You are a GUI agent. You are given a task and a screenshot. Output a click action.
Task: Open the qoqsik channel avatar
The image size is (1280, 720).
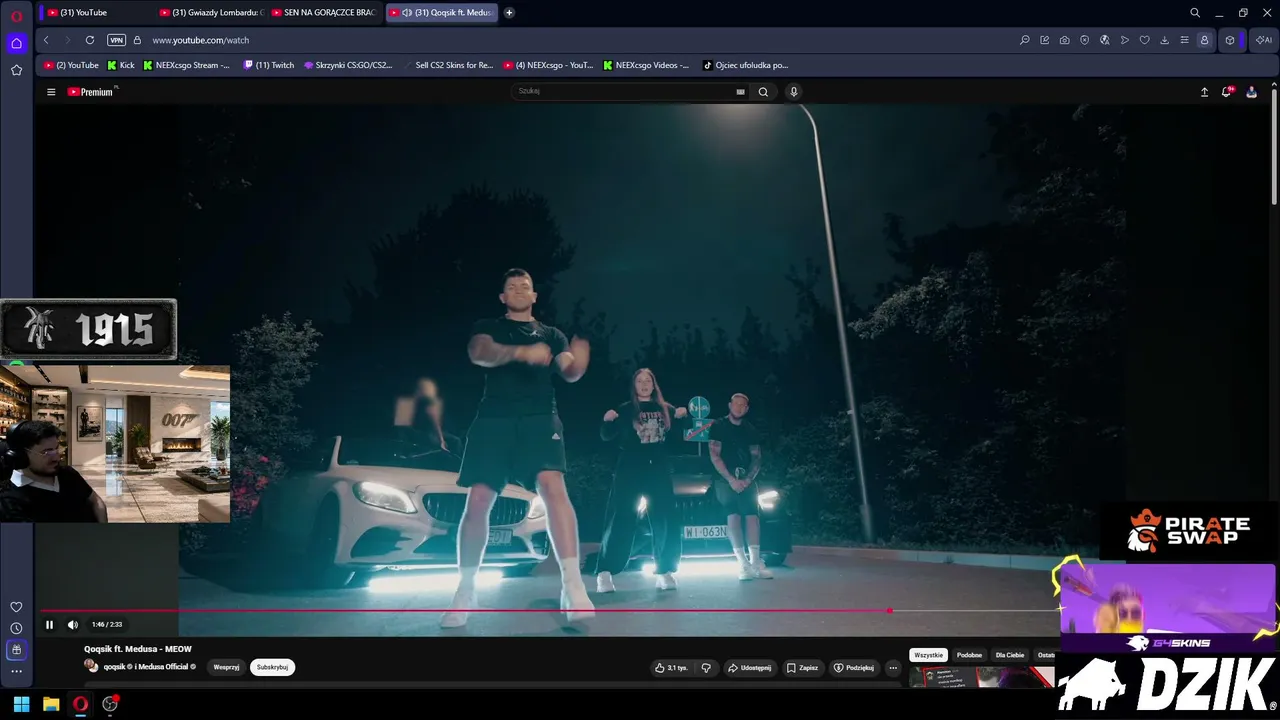pos(91,666)
